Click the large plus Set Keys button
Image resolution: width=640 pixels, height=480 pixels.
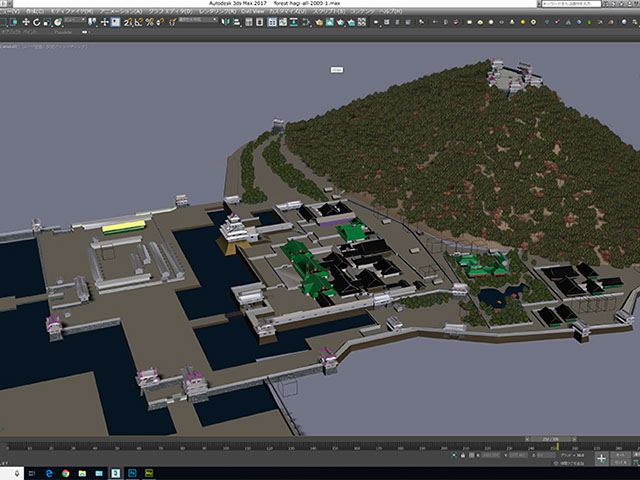601,459
